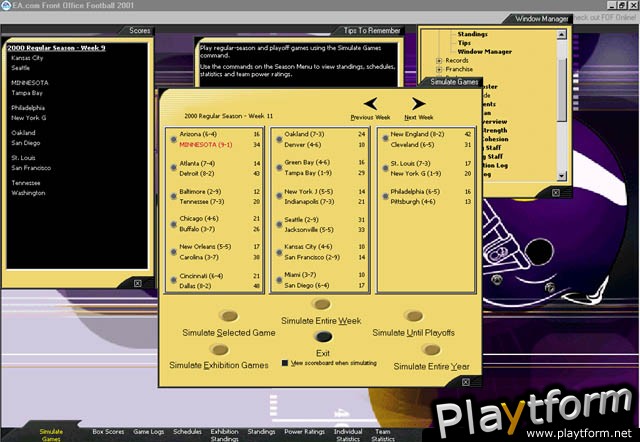Open the Simulate Games bottom menu item

[51, 435]
